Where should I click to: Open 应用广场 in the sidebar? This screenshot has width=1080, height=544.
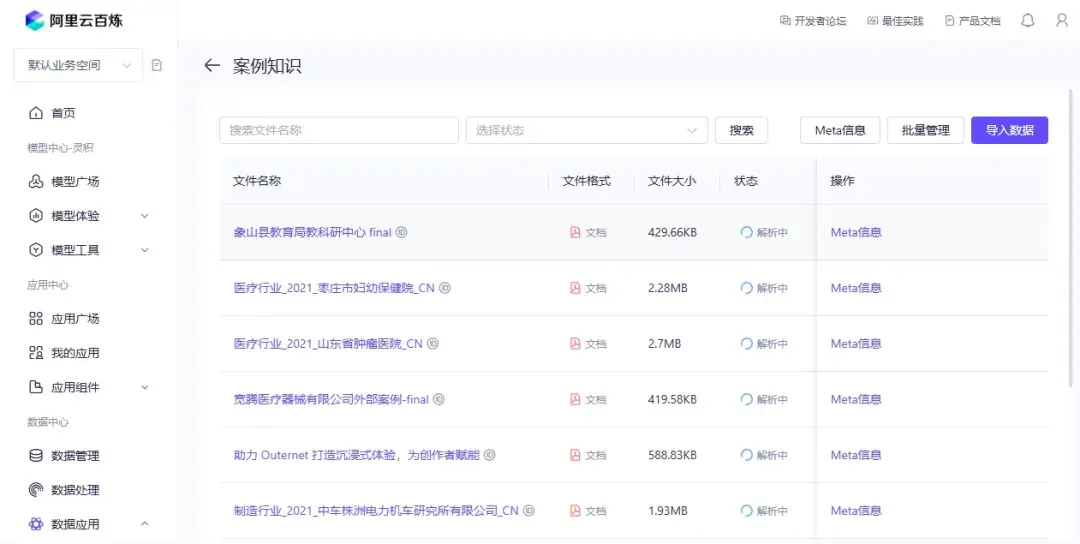point(75,318)
